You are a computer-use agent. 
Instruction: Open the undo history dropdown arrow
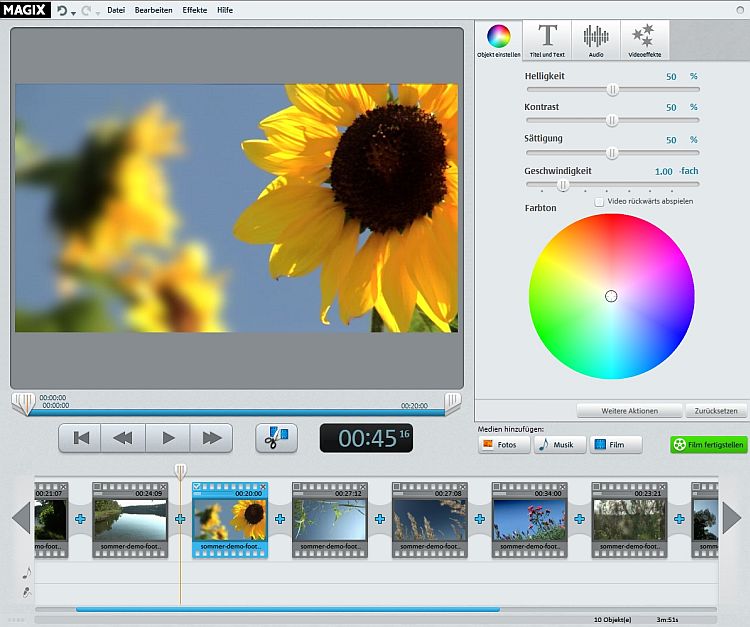click(75, 11)
